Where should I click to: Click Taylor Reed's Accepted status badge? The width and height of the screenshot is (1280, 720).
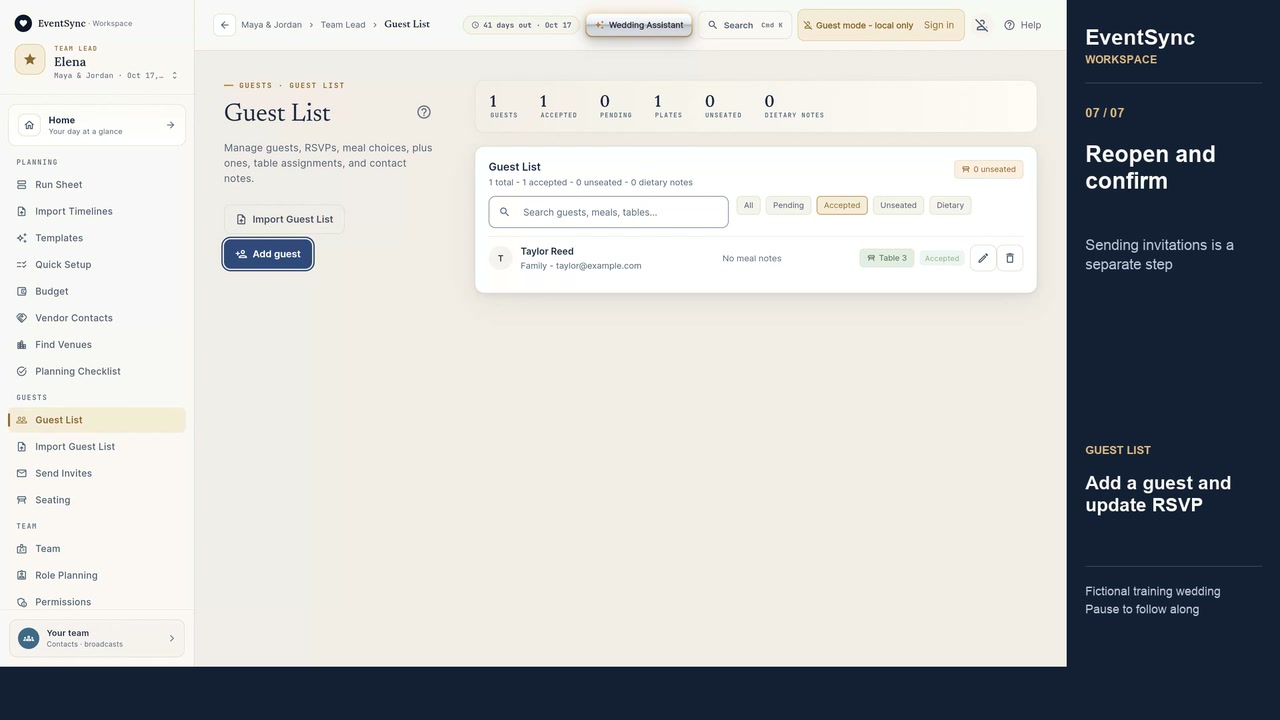[x=942, y=258]
